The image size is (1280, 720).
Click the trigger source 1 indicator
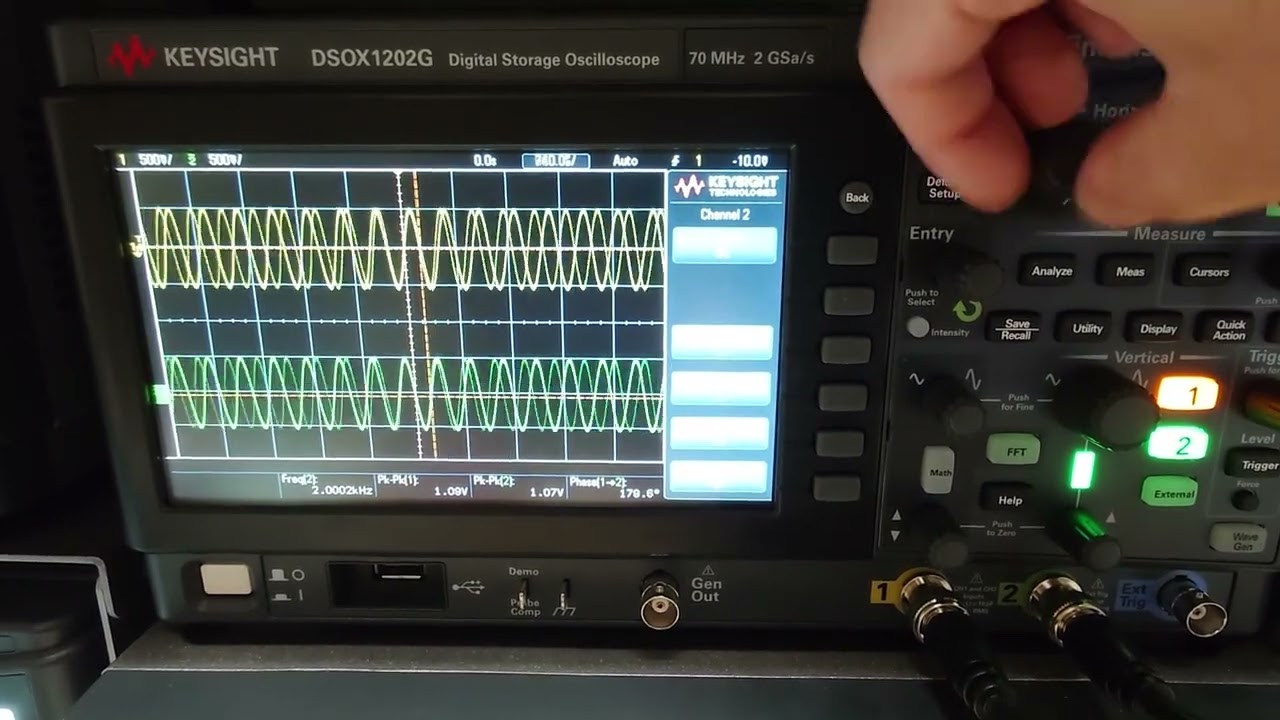[x=698, y=160]
